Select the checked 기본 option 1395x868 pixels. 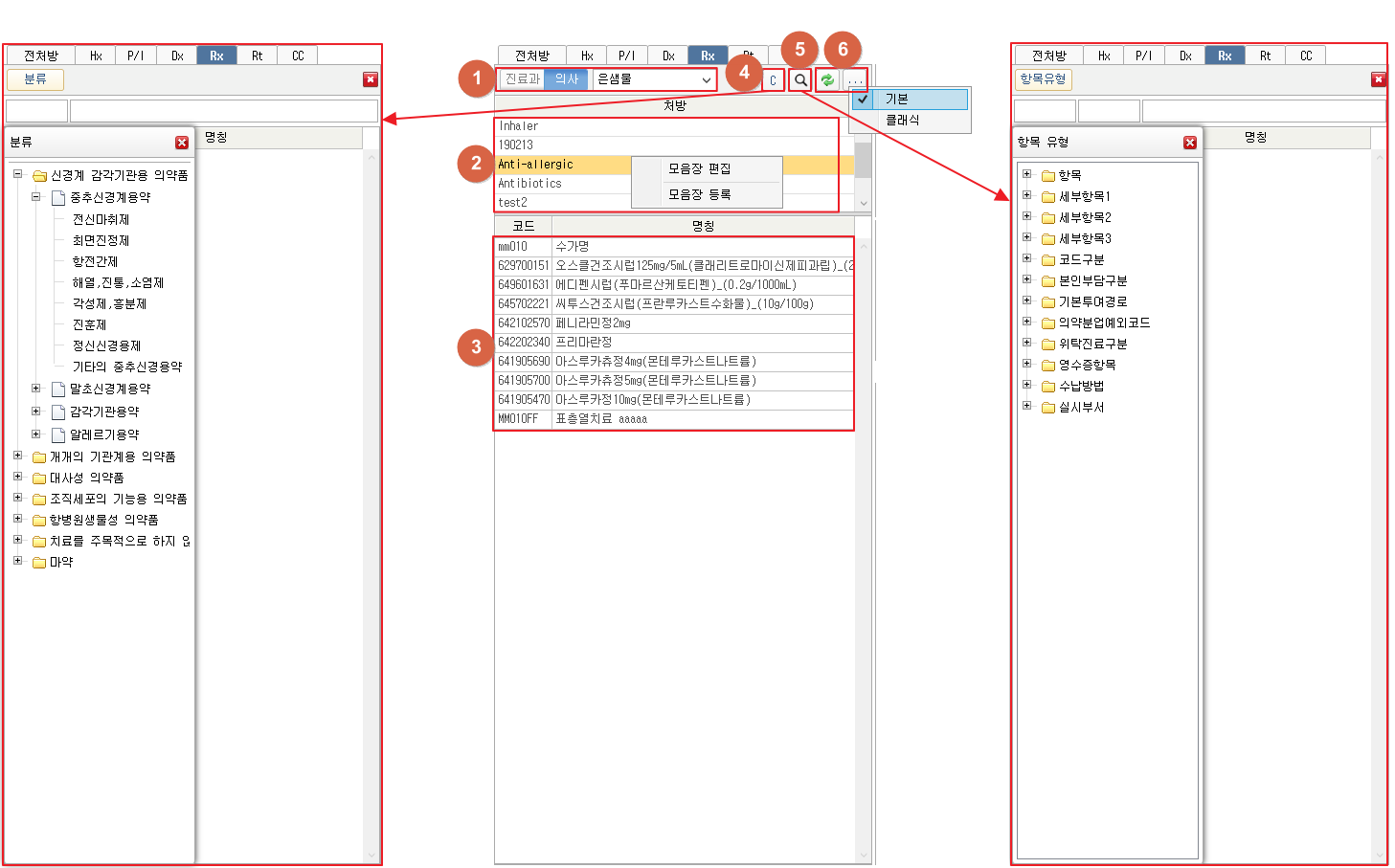point(897,100)
